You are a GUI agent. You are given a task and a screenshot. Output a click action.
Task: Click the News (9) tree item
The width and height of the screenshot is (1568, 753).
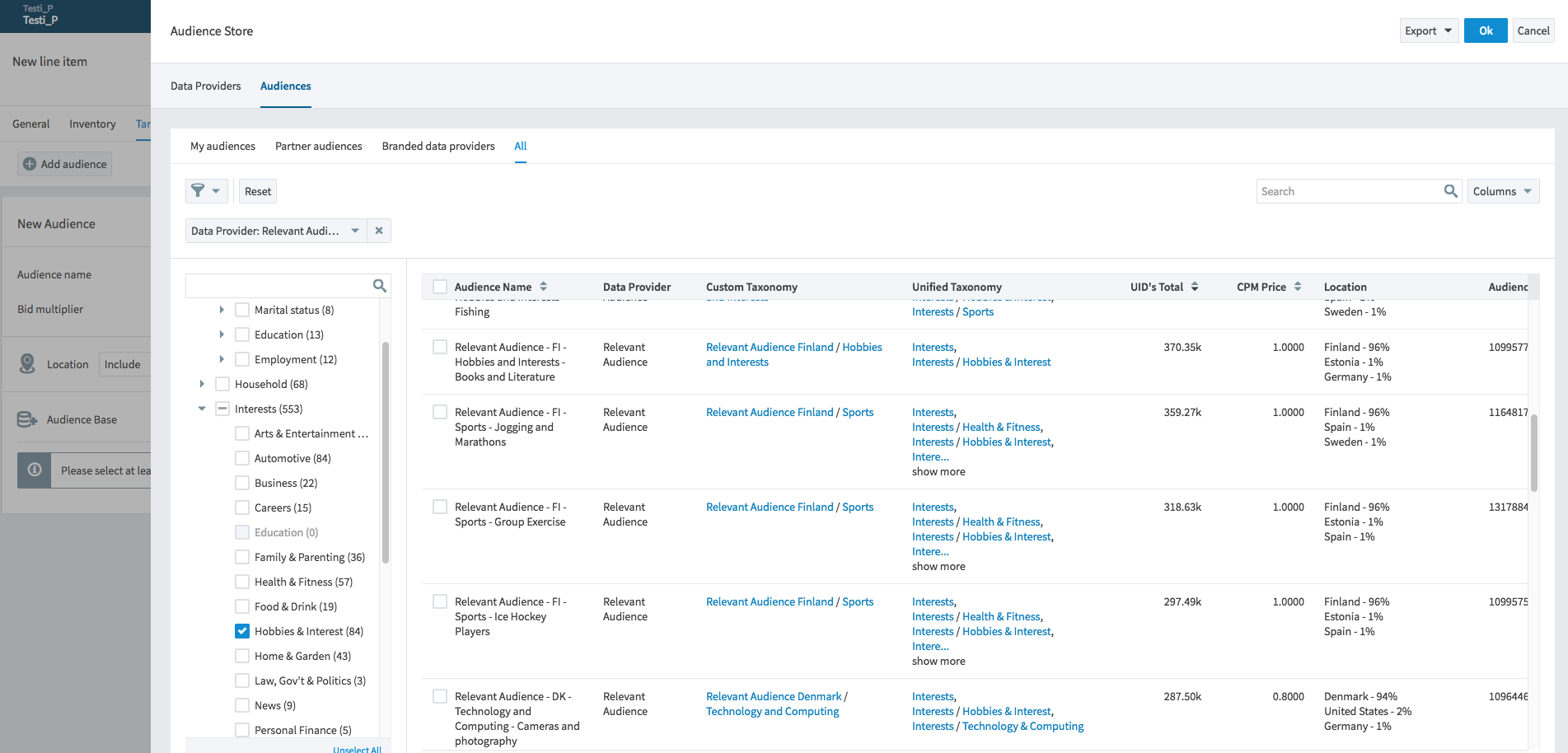click(x=275, y=705)
